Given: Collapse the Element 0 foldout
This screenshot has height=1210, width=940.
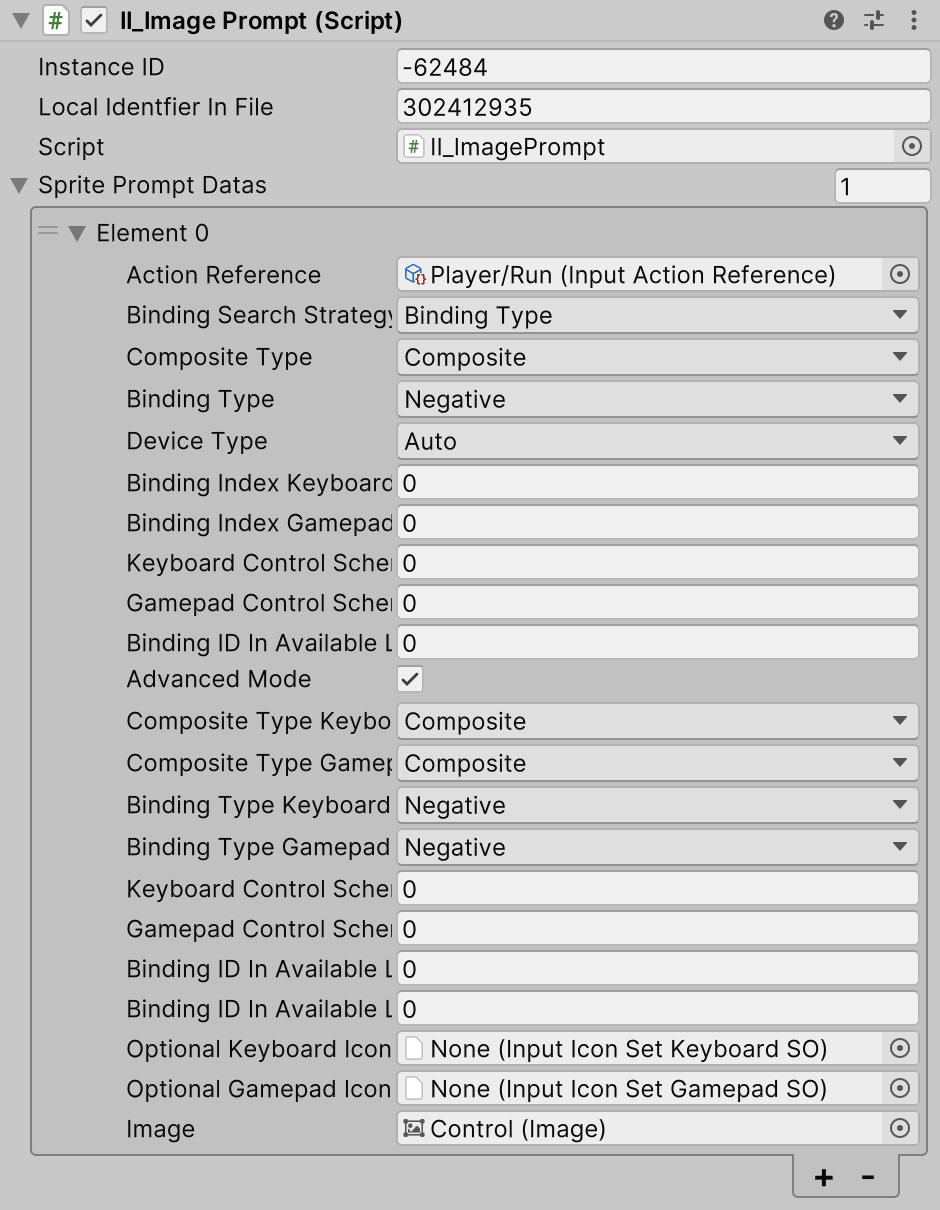Looking at the screenshot, I should (x=79, y=232).
